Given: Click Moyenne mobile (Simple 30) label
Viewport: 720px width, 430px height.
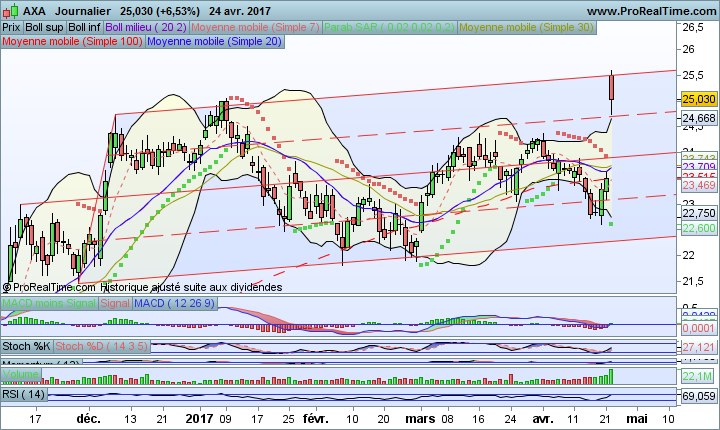Looking at the screenshot, I should 526,28.
